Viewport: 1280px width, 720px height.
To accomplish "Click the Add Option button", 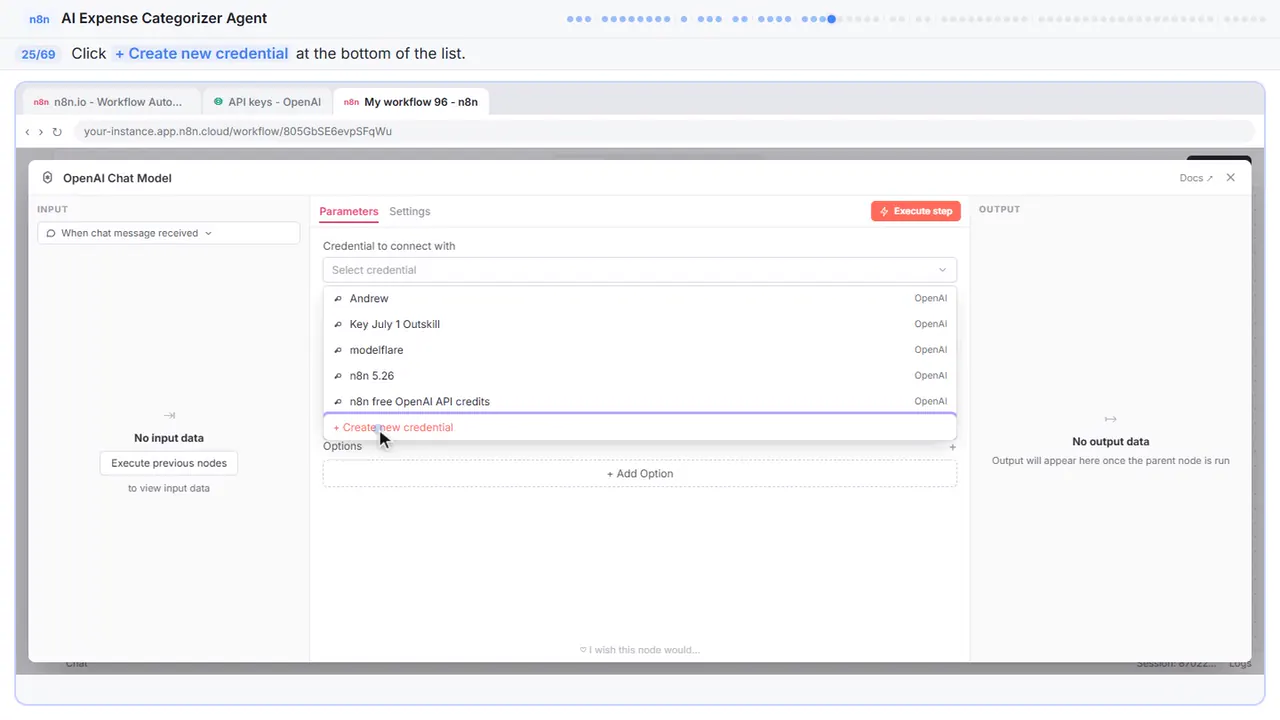I will 640,474.
